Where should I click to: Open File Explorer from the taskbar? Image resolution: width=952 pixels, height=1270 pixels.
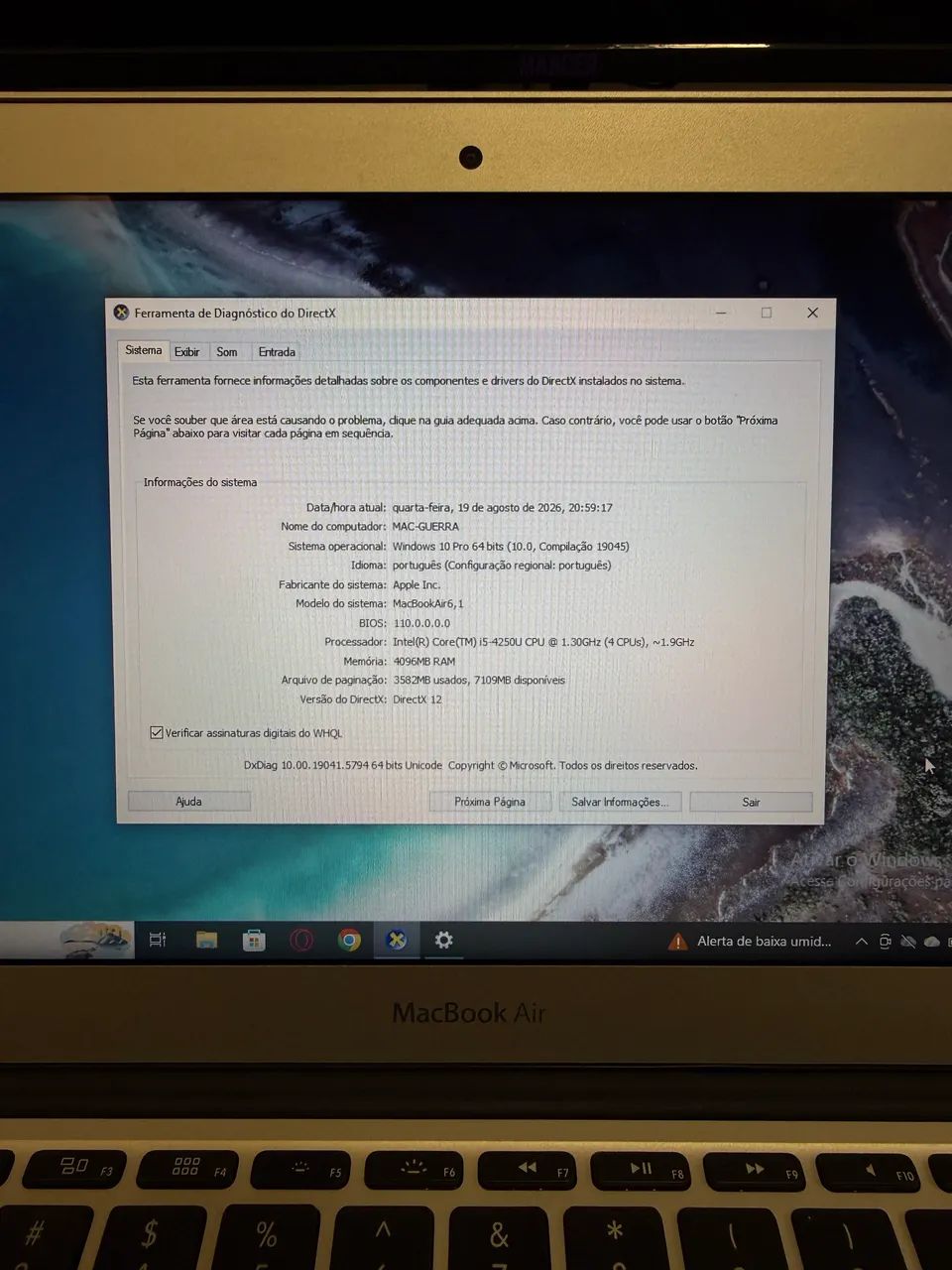[x=206, y=940]
